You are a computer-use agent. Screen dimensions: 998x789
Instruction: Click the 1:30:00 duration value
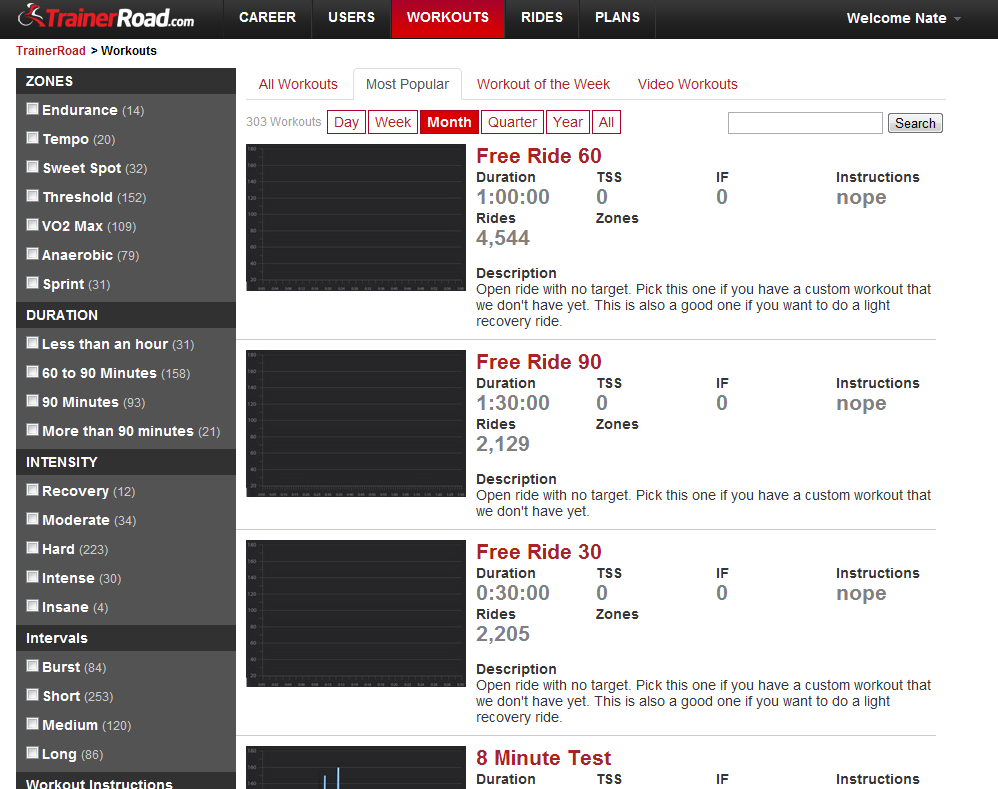(513, 403)
